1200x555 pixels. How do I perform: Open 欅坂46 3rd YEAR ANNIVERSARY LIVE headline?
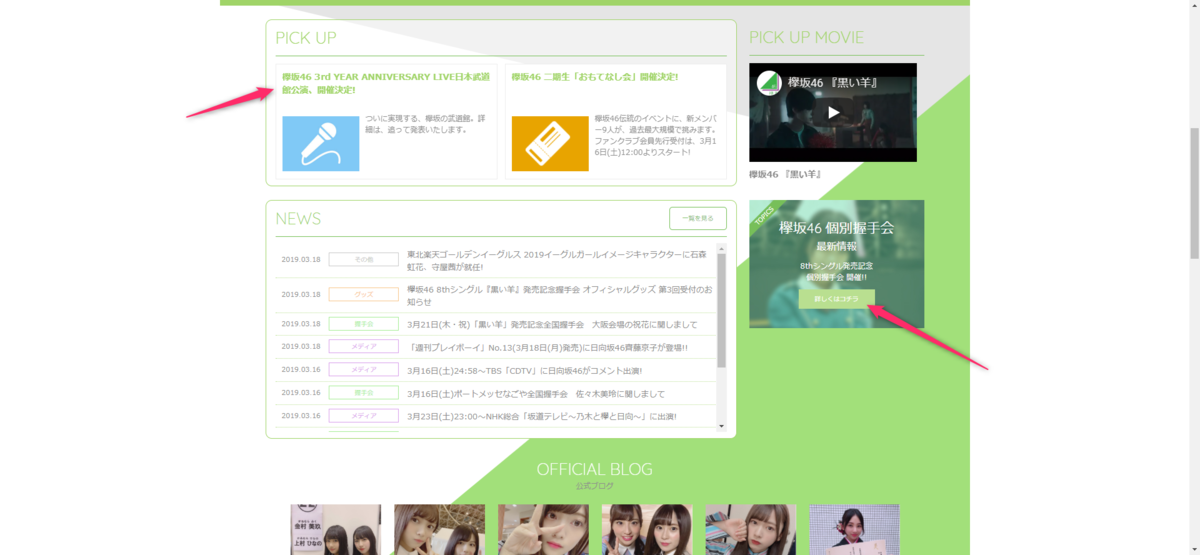click(386, 83)
